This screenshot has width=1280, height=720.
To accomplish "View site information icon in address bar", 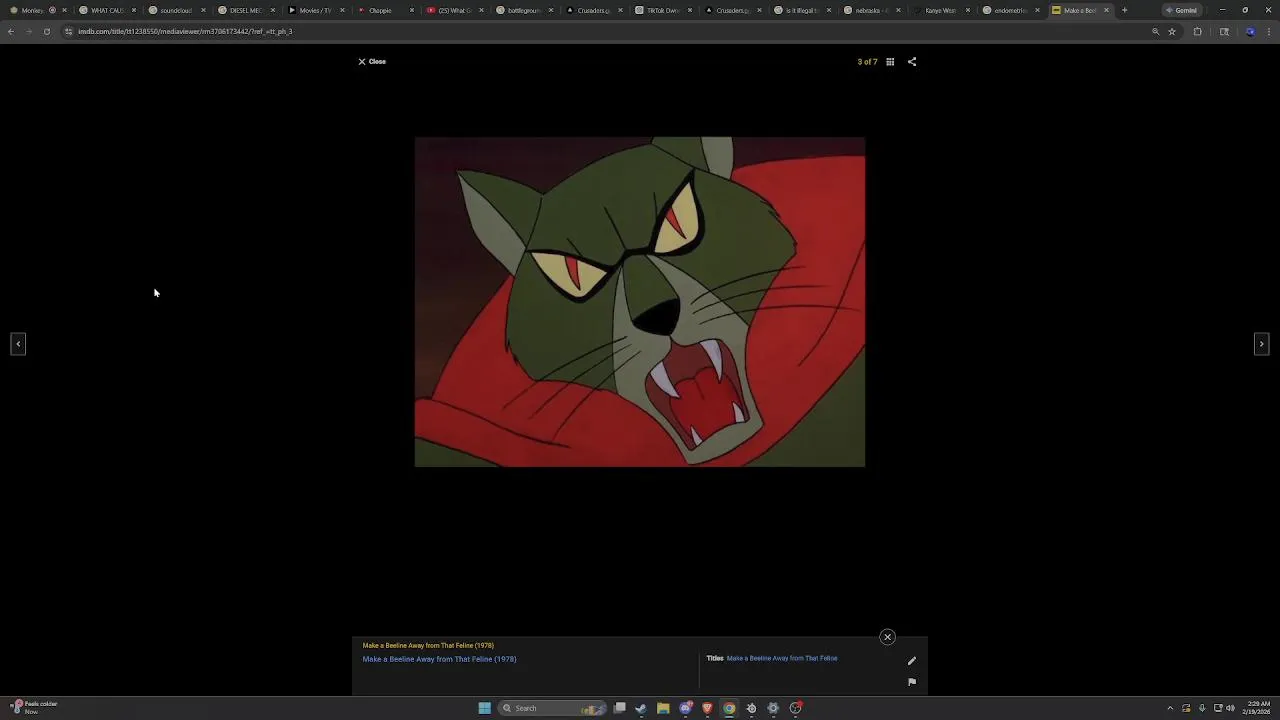I will (68, 31).
